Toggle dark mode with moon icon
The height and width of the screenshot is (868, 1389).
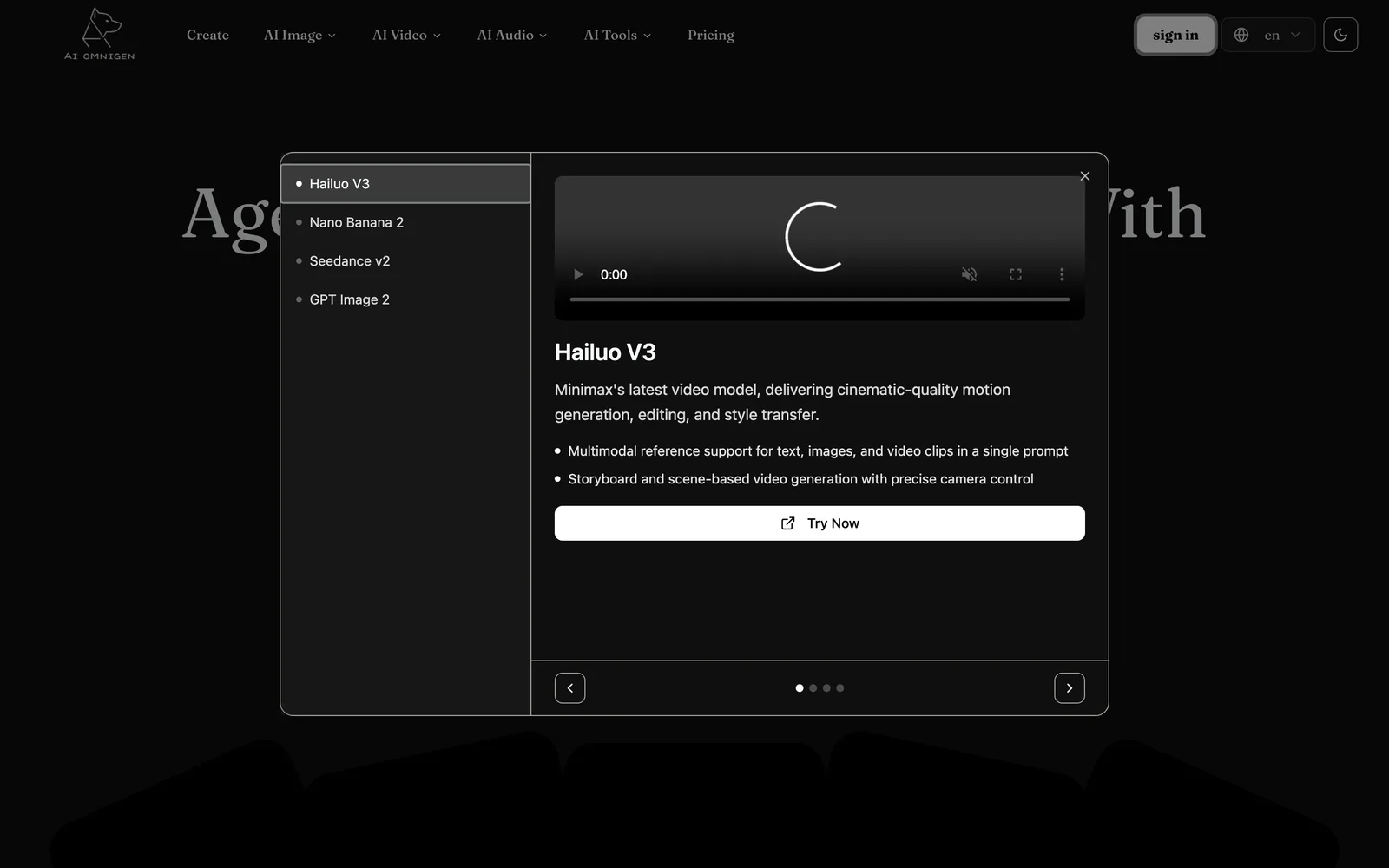1340,35
